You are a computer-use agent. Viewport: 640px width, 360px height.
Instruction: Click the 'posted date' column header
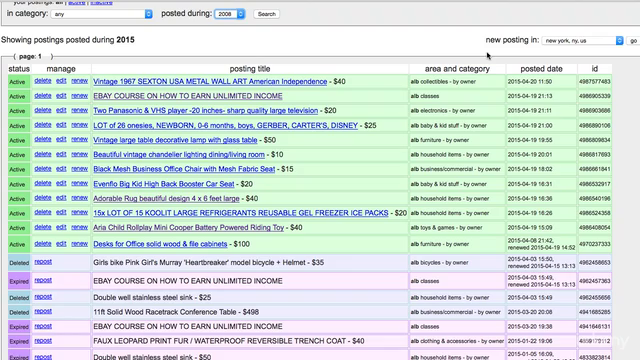541,69
